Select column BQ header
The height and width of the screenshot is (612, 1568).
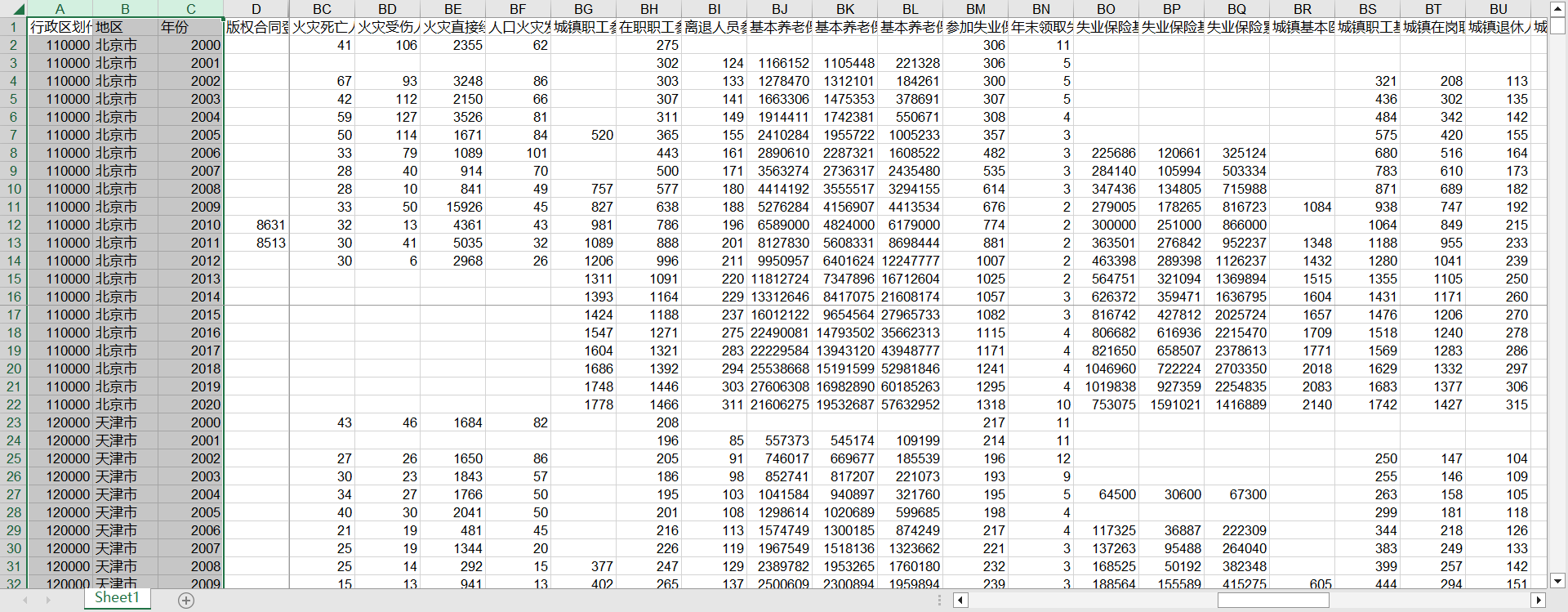coord(1237,9)
